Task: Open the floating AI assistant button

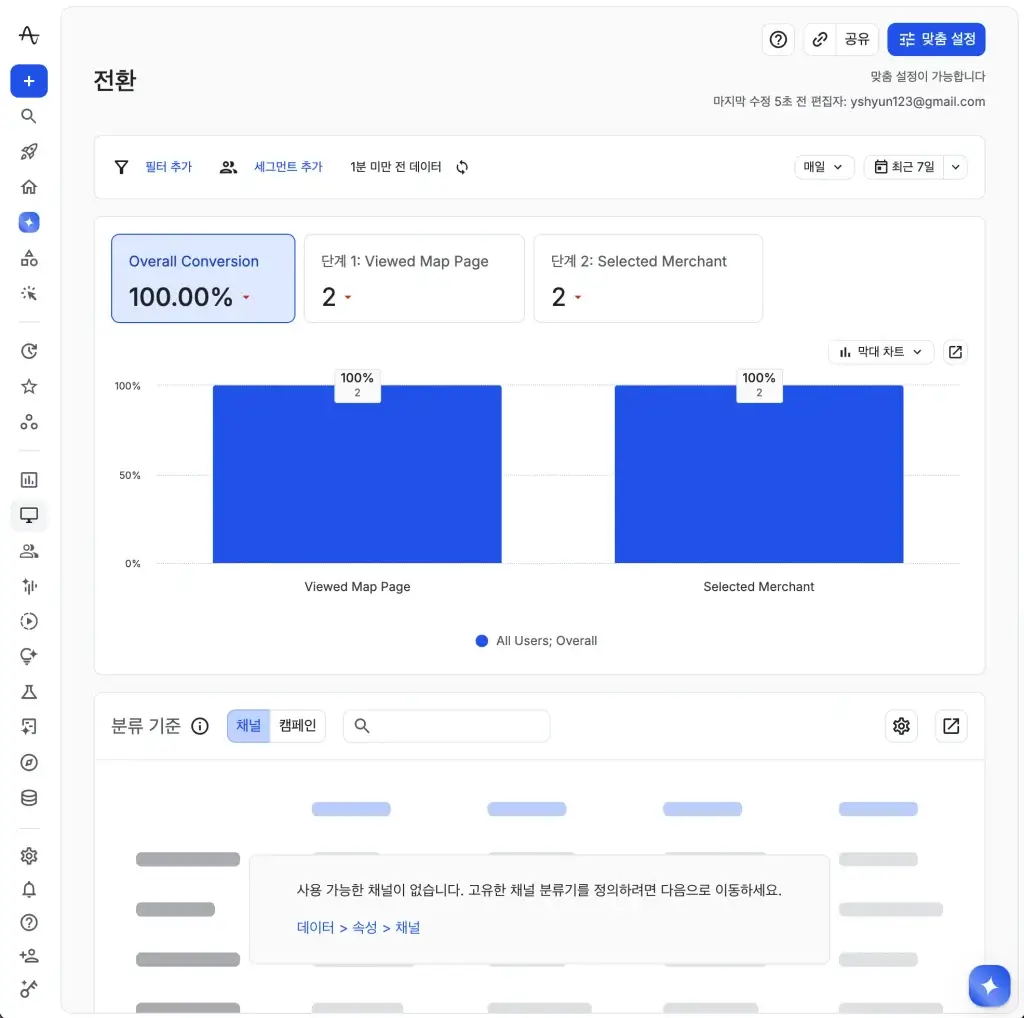Action: tap(989, 985)
